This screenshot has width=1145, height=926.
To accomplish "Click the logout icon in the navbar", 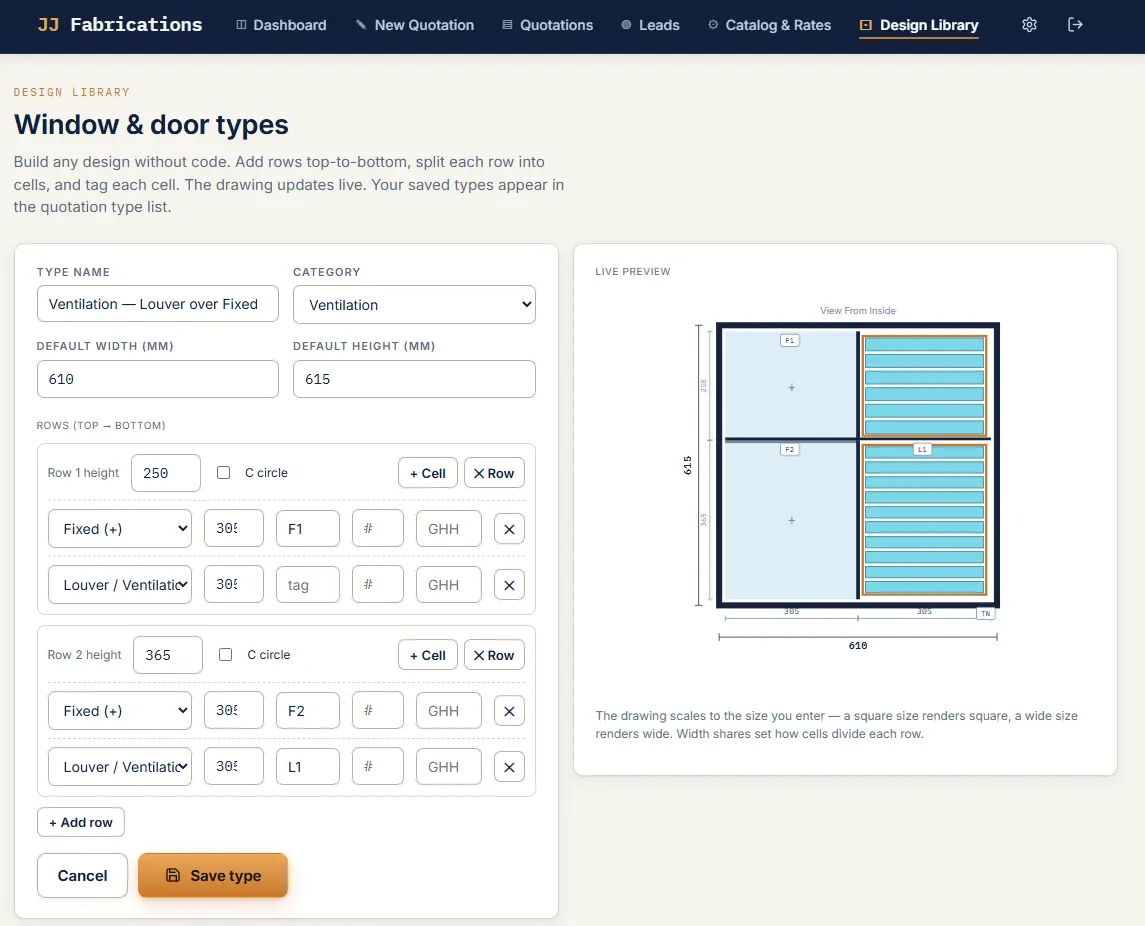I will 1075,25.
